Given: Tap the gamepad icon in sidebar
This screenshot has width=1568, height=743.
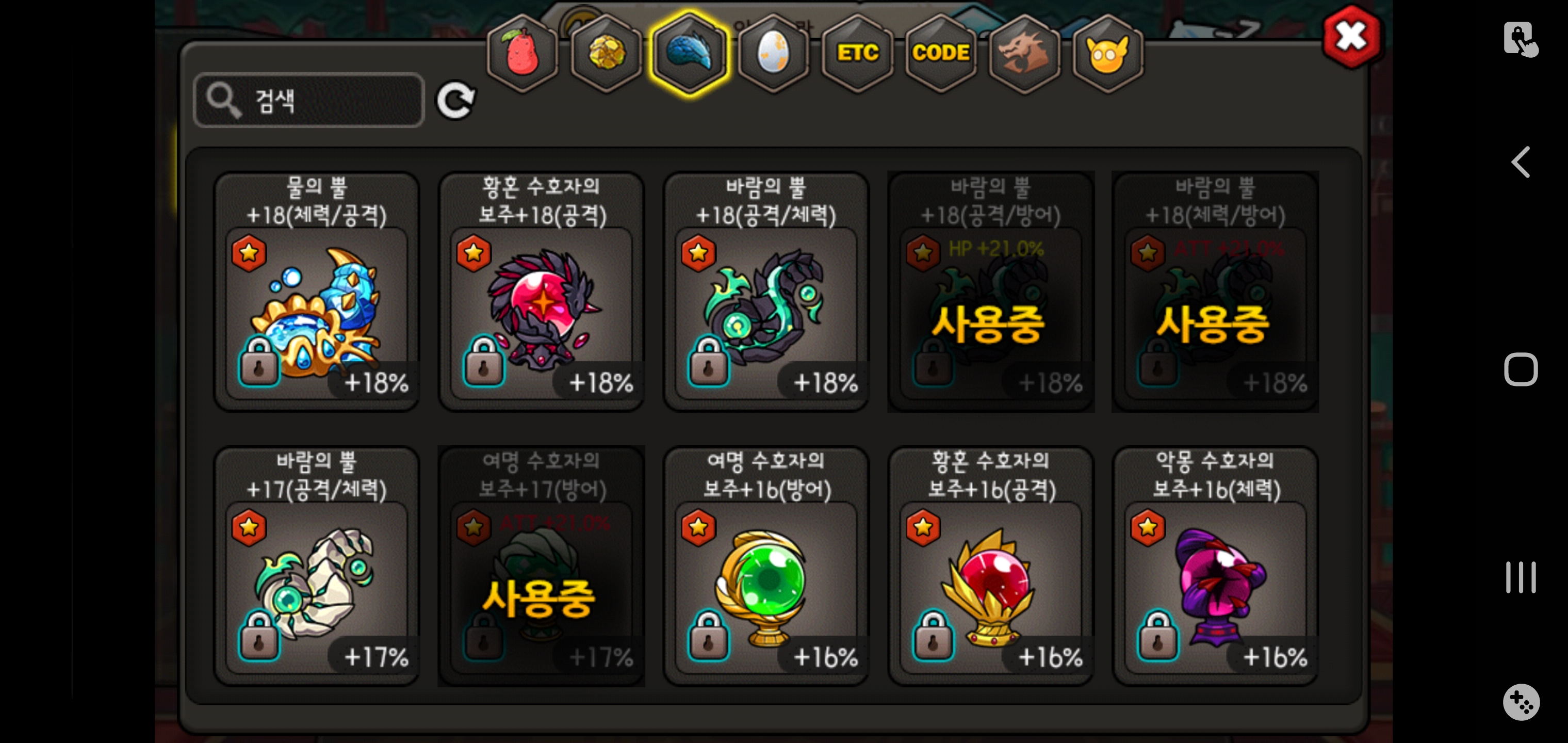Looking at the screenshot, I should click(1521, 702).
